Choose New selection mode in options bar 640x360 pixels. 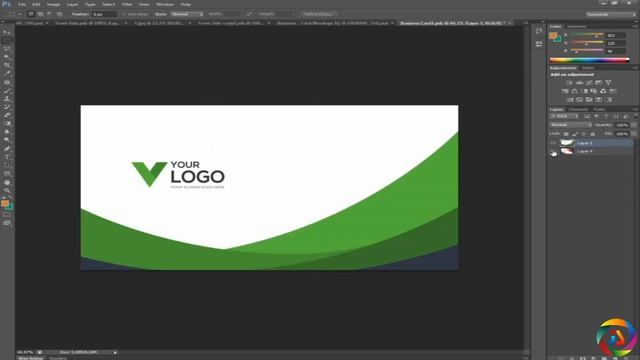click(31, 14)
